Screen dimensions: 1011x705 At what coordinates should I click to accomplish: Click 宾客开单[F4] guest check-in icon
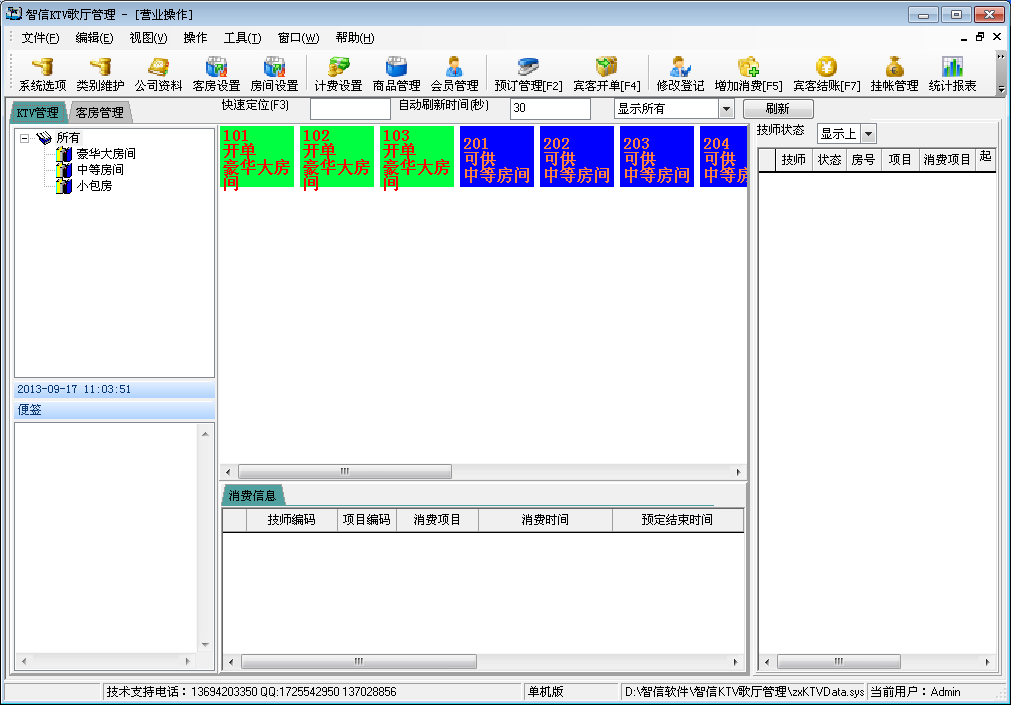point(606,74)
